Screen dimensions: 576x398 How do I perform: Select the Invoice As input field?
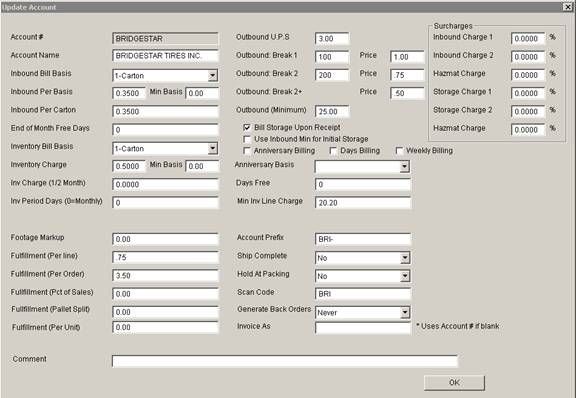(363, 327)
